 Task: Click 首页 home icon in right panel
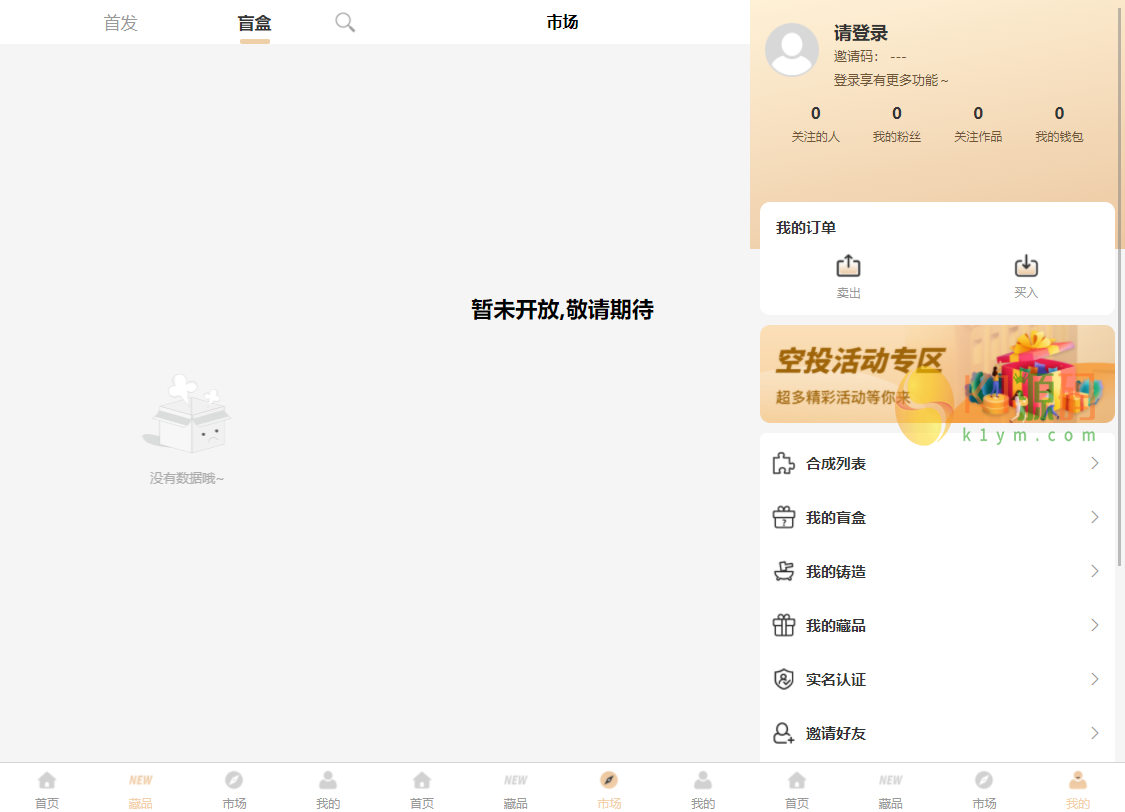[x=796, y=780]
